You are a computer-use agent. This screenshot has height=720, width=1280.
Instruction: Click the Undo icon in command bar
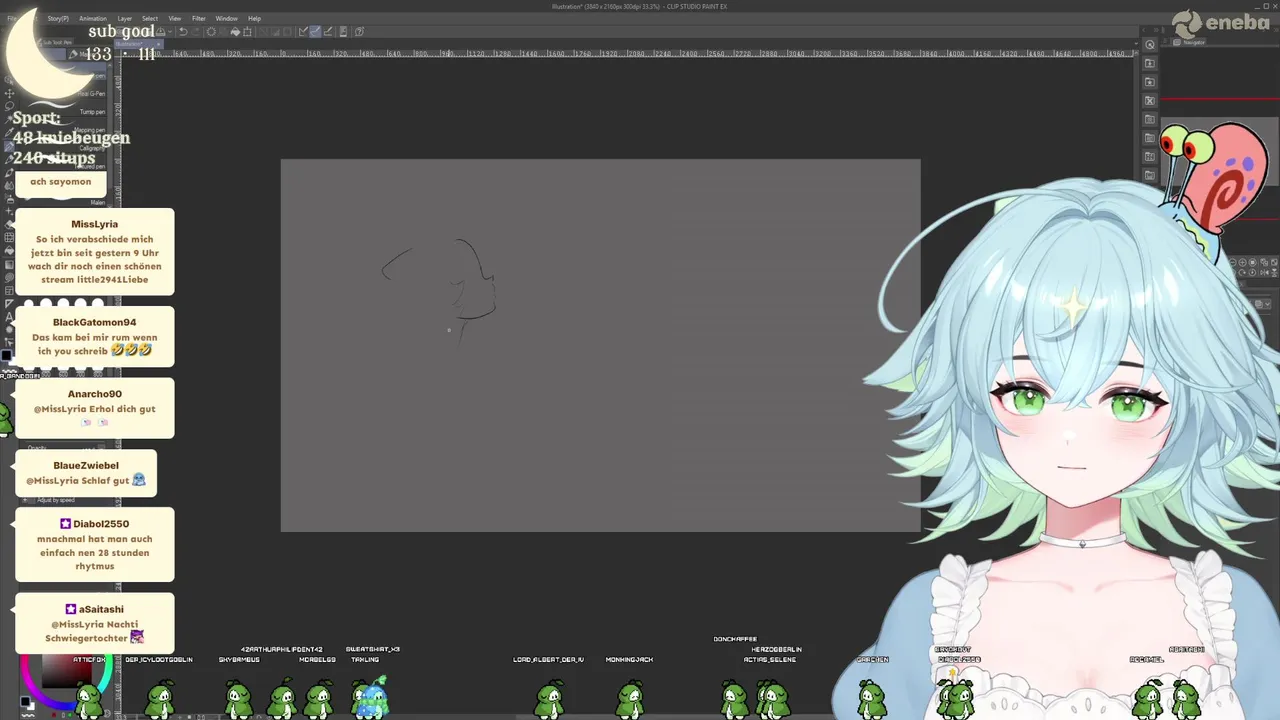coord(183,32)
